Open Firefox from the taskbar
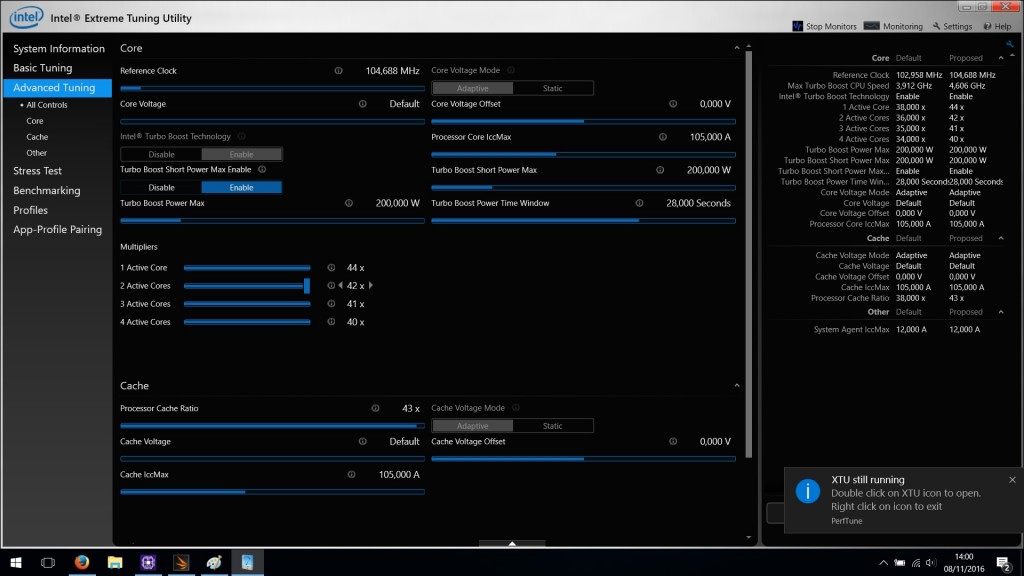This screenshot has width=1024, height=576. point(82,562)
